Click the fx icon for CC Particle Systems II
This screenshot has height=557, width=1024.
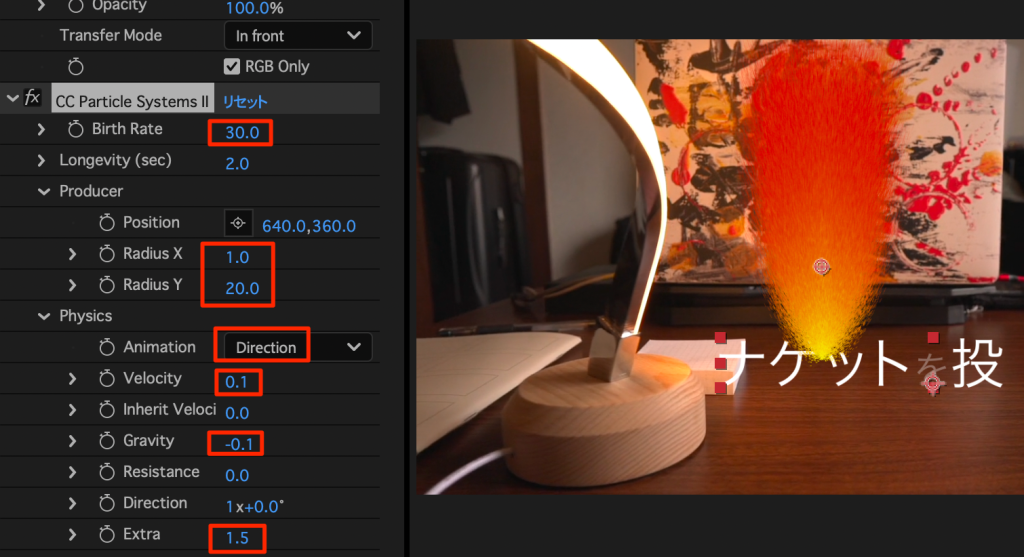(33, 98)
